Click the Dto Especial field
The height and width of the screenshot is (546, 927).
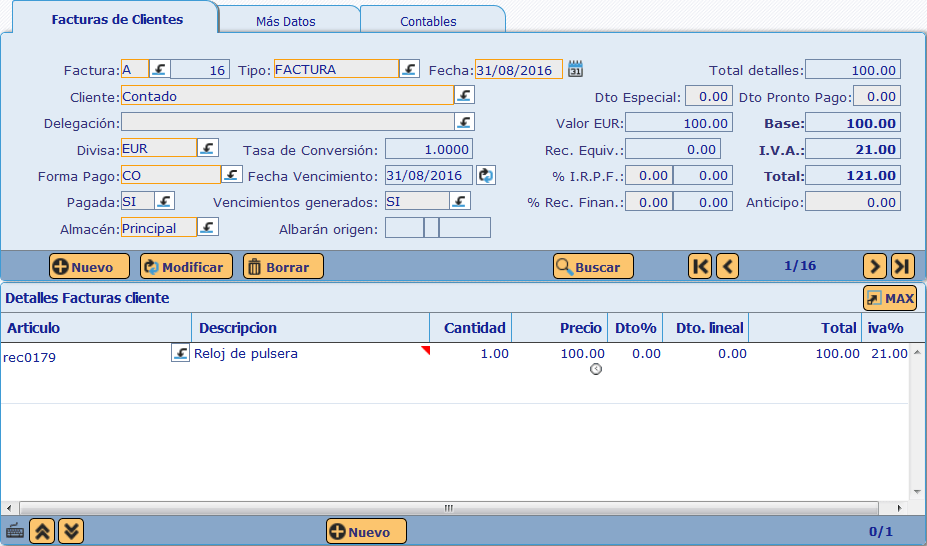click(x=709, y=96)
